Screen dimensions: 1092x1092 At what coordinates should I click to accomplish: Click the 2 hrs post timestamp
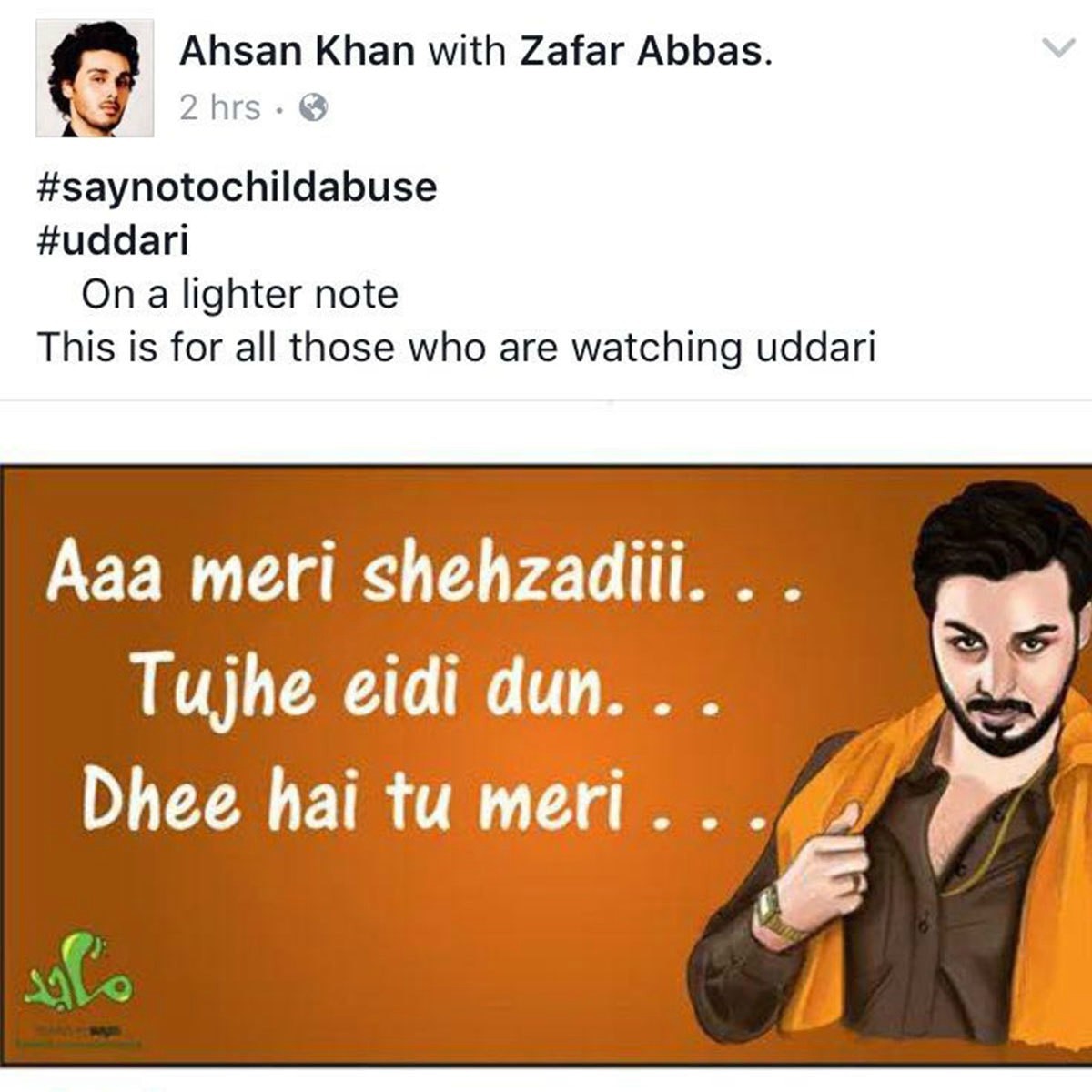[220, 107]
